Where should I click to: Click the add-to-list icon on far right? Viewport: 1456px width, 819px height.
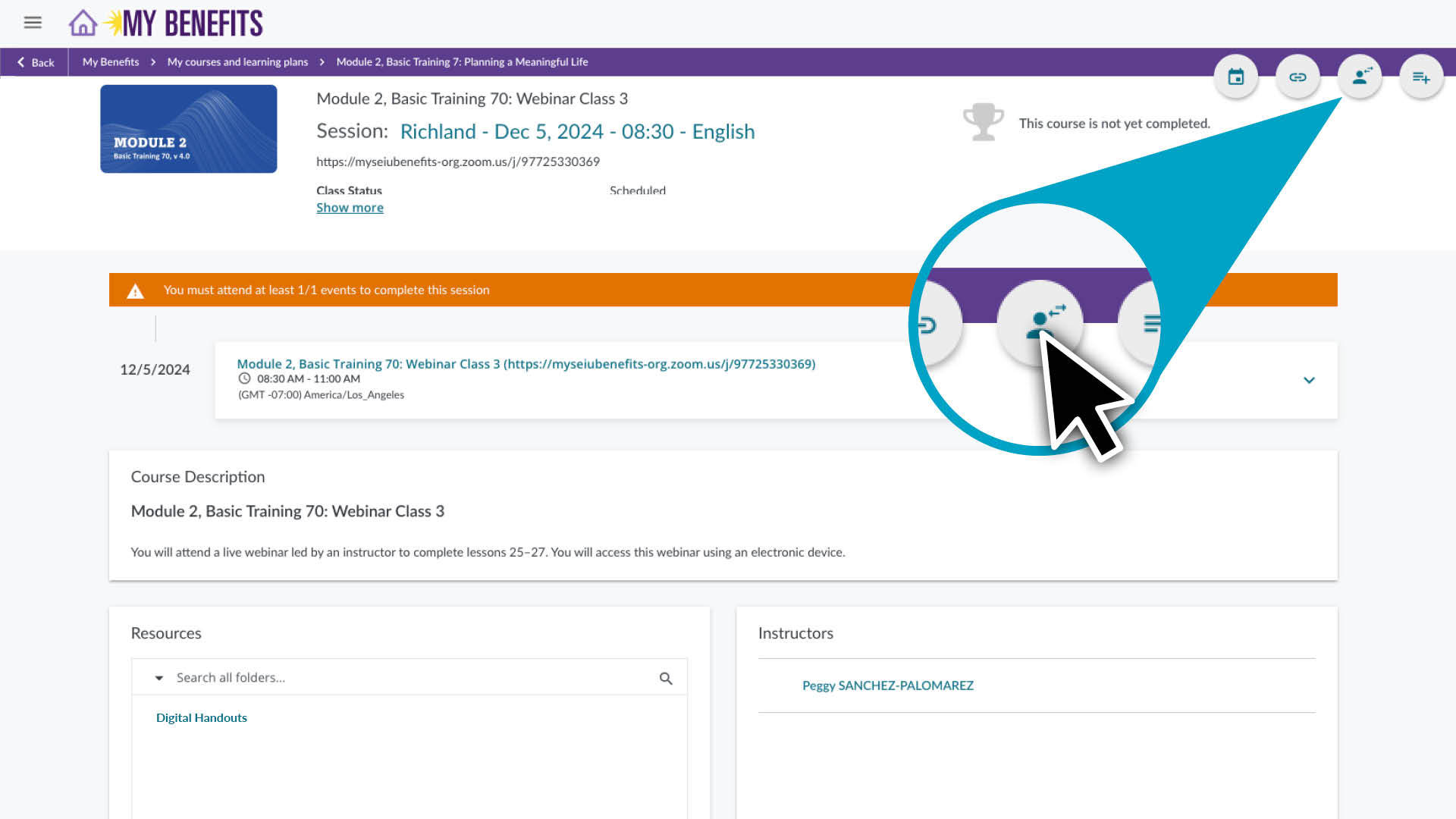(1422, 76)
